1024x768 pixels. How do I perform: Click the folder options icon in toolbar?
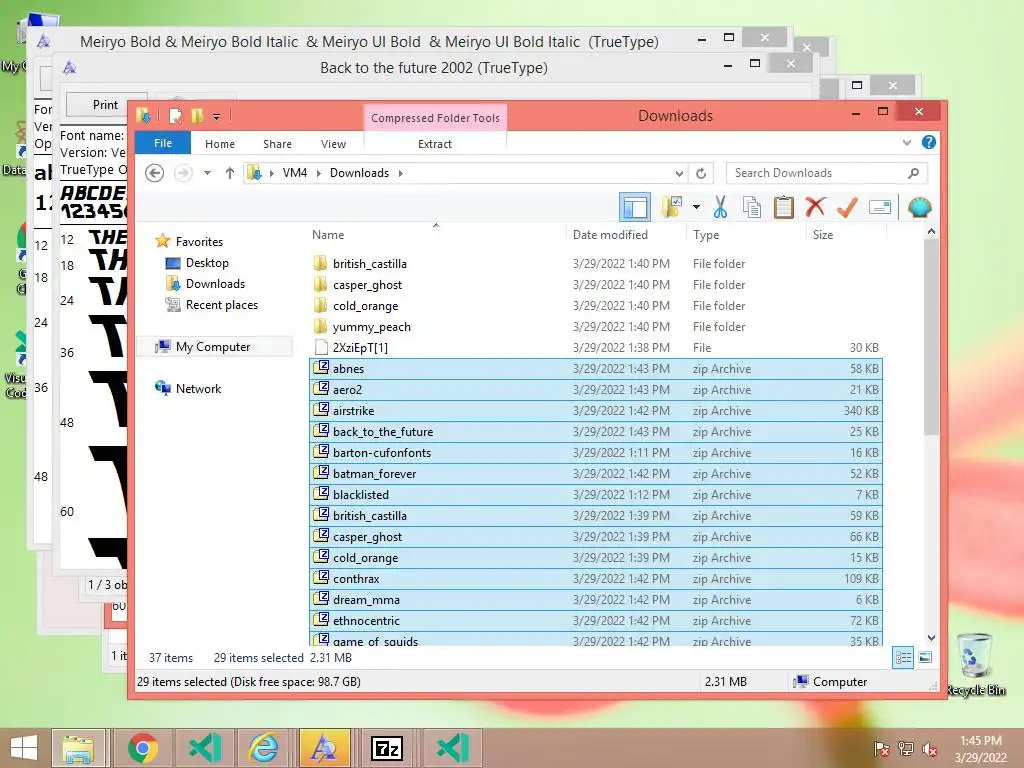672,207
